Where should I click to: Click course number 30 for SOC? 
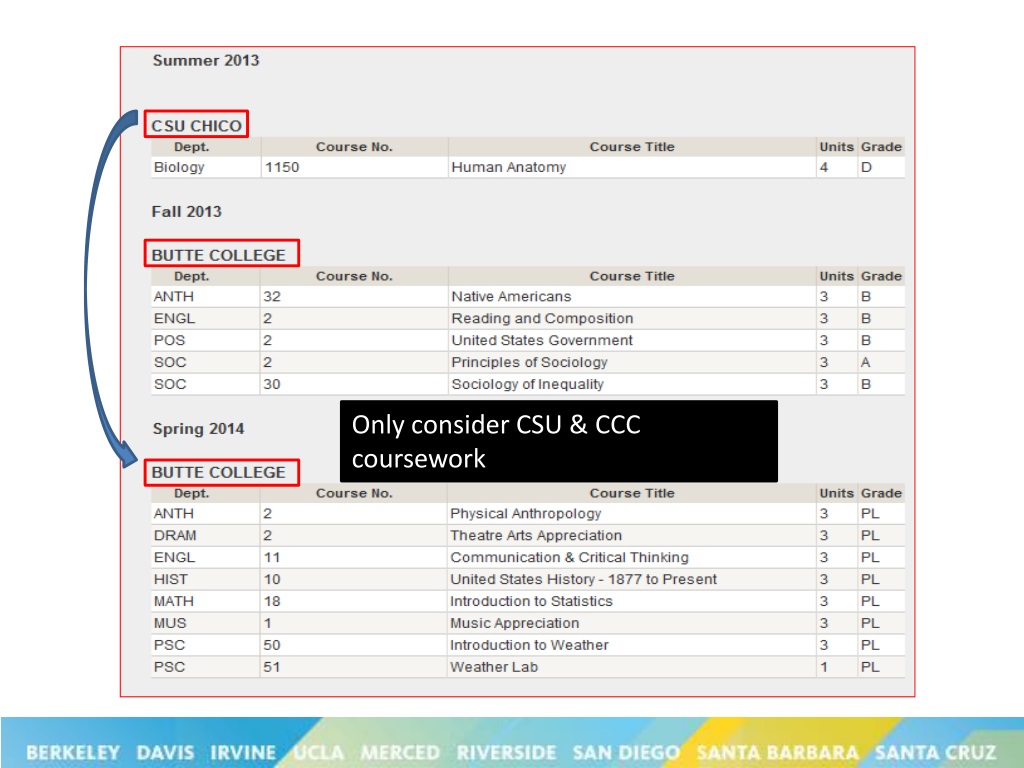tap(272, 384)
